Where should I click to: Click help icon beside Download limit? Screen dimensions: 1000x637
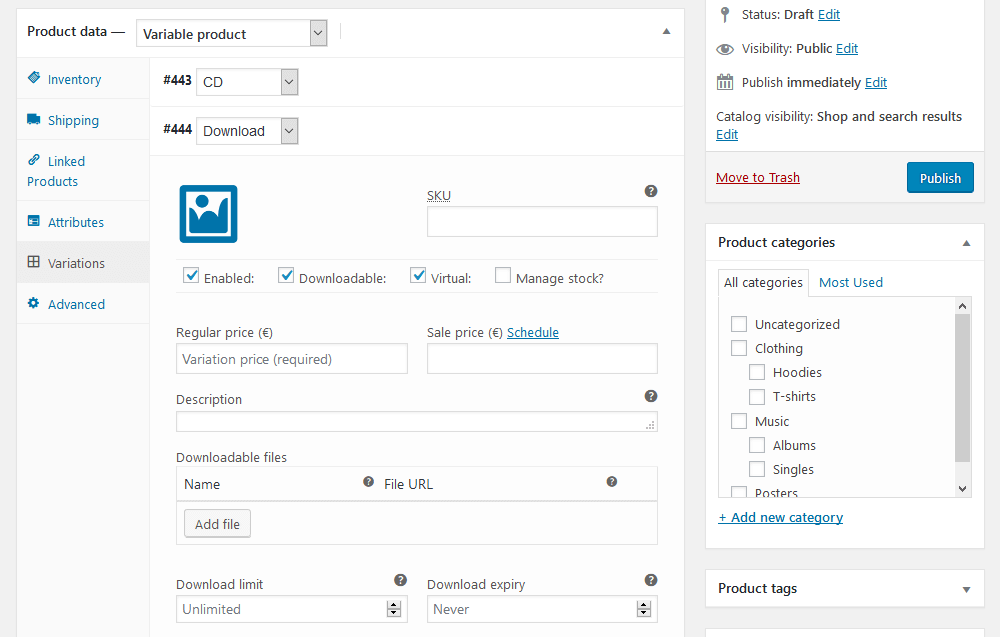[400, 580]
